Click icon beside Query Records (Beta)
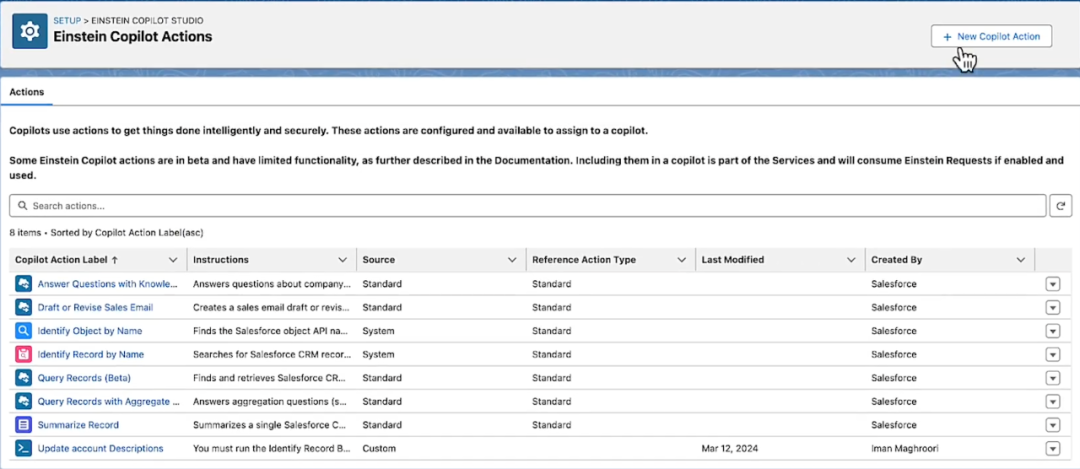1080x469 pixels. coord(23,377)
